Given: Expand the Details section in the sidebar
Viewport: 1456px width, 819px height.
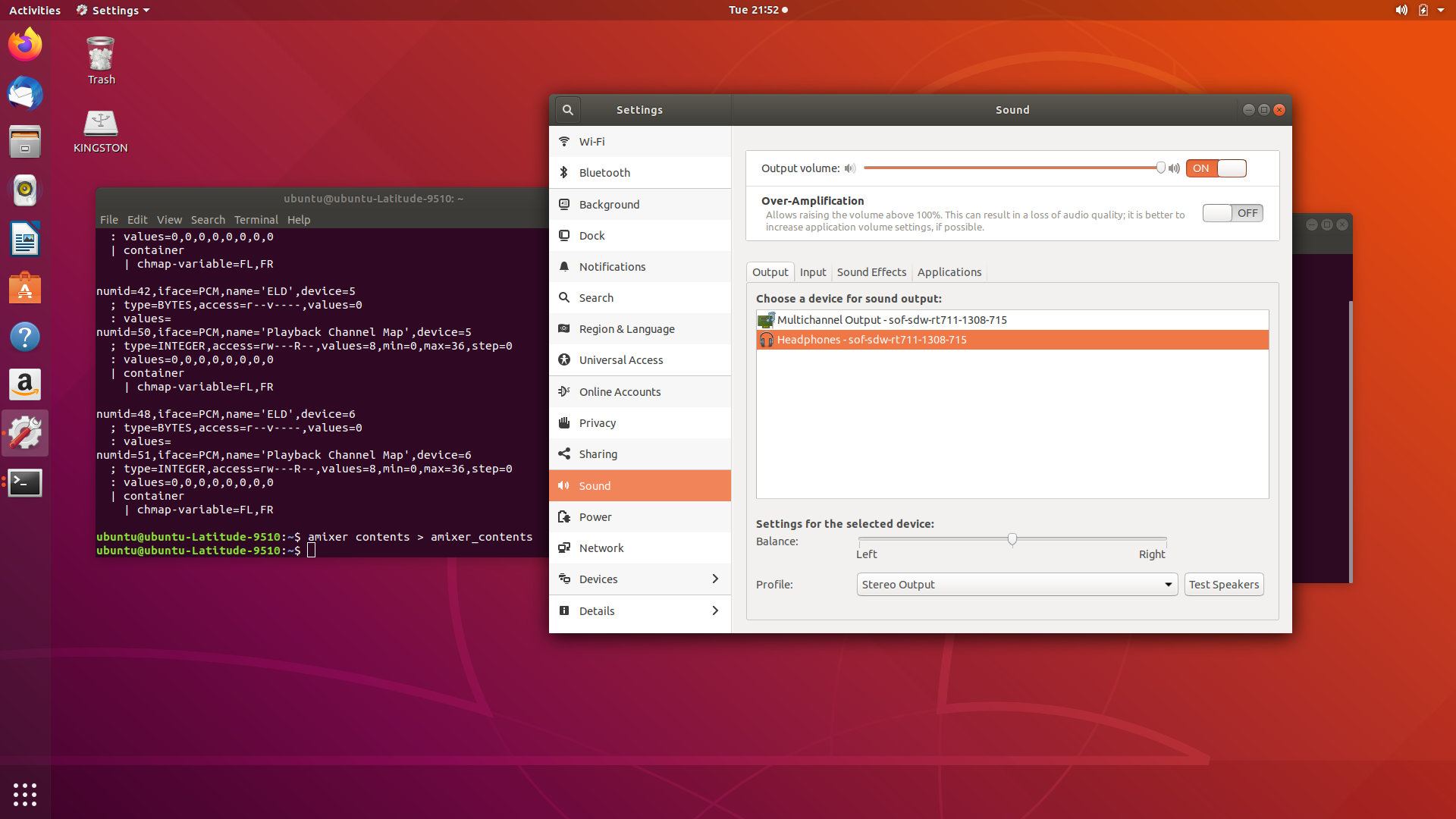Looking at the screenshot, I should tap(640, 611).
